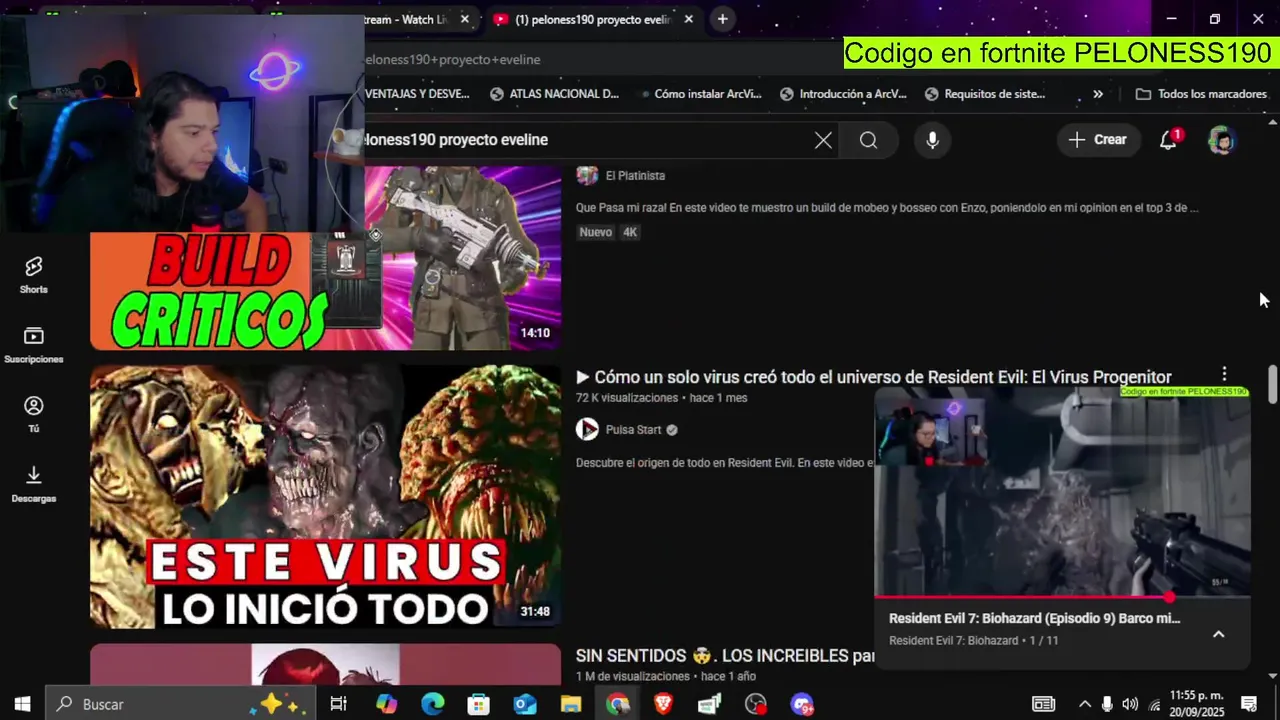The image size is (1280, 720).
Task: Open the volume control in the tray
Action: coord(1130,704)
